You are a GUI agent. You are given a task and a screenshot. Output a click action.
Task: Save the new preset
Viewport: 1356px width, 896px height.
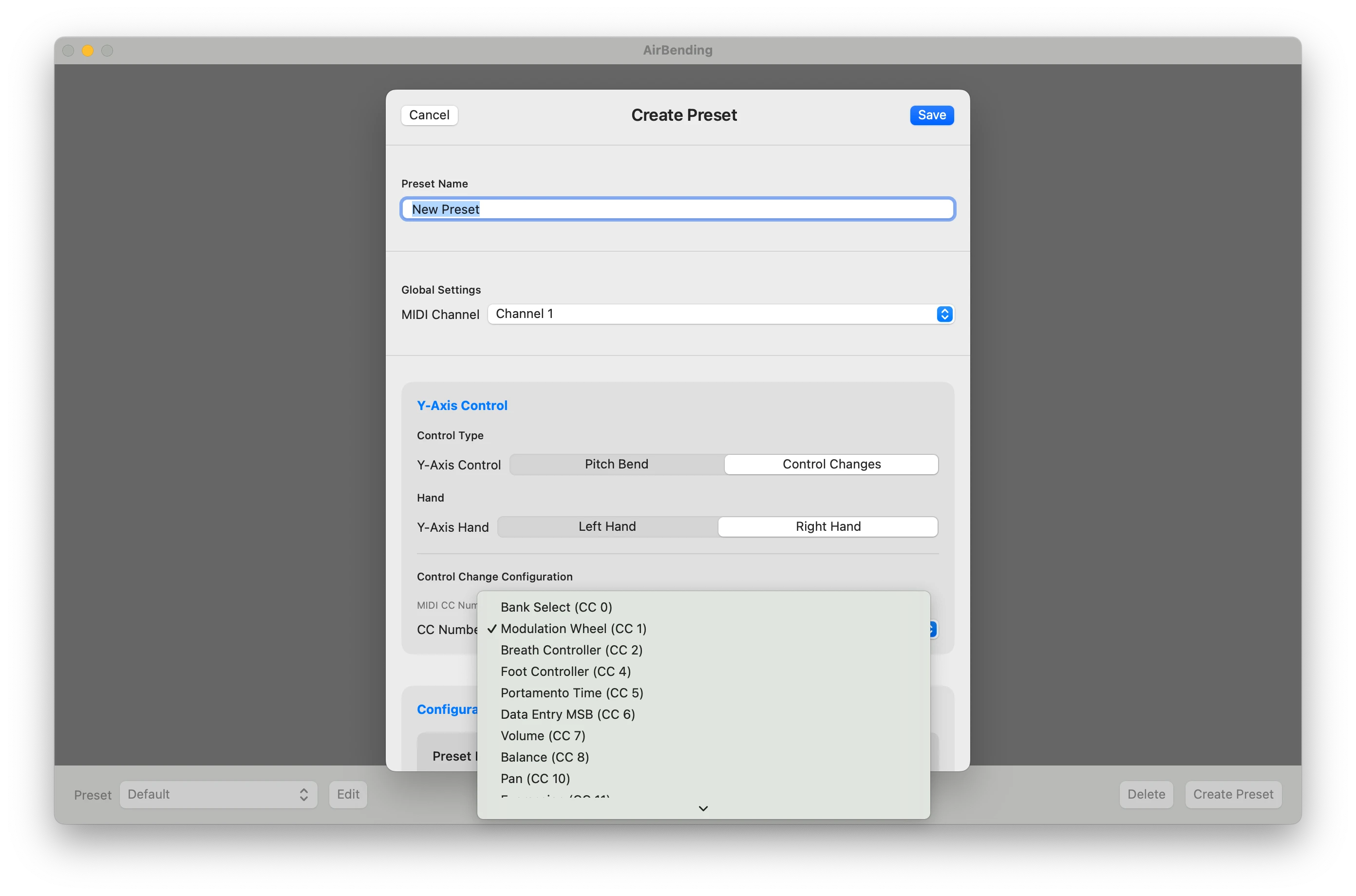tap(931, 115)
